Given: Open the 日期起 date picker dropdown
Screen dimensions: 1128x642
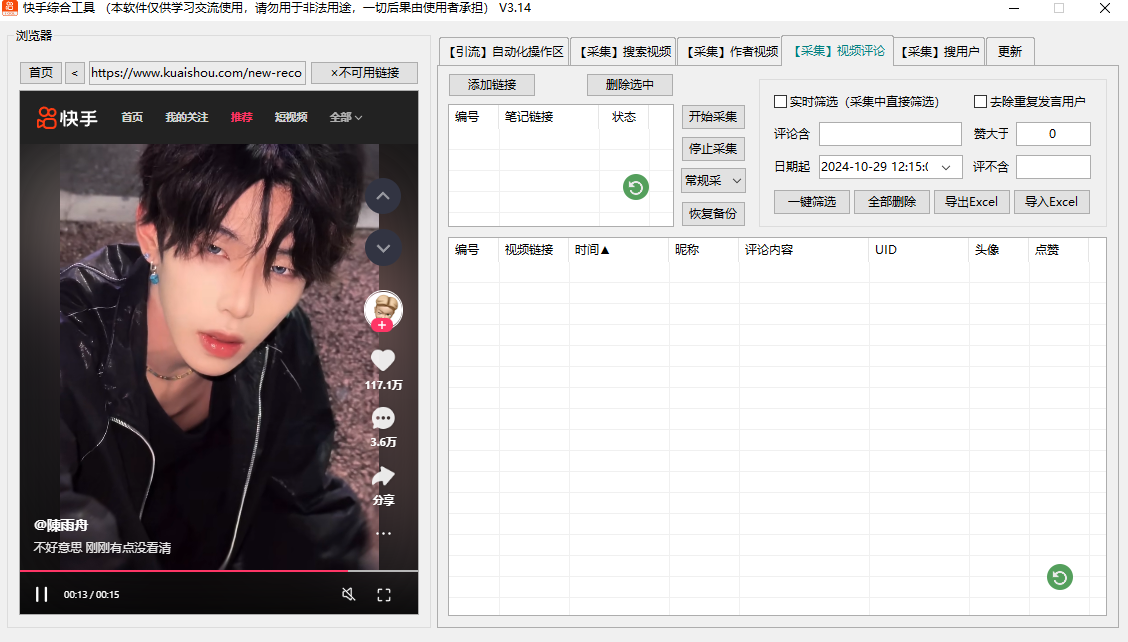Looking at the screenshot, I should [946, 167].
